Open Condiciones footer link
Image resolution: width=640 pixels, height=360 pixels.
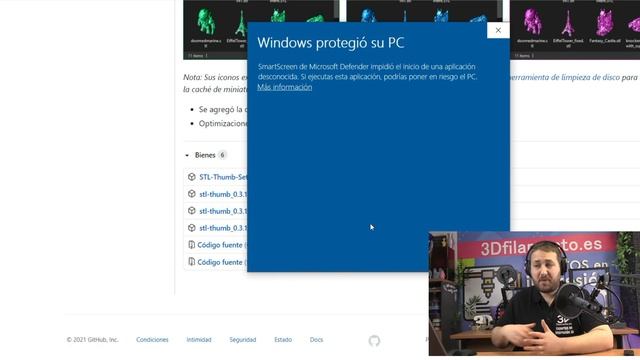point(152,340)
